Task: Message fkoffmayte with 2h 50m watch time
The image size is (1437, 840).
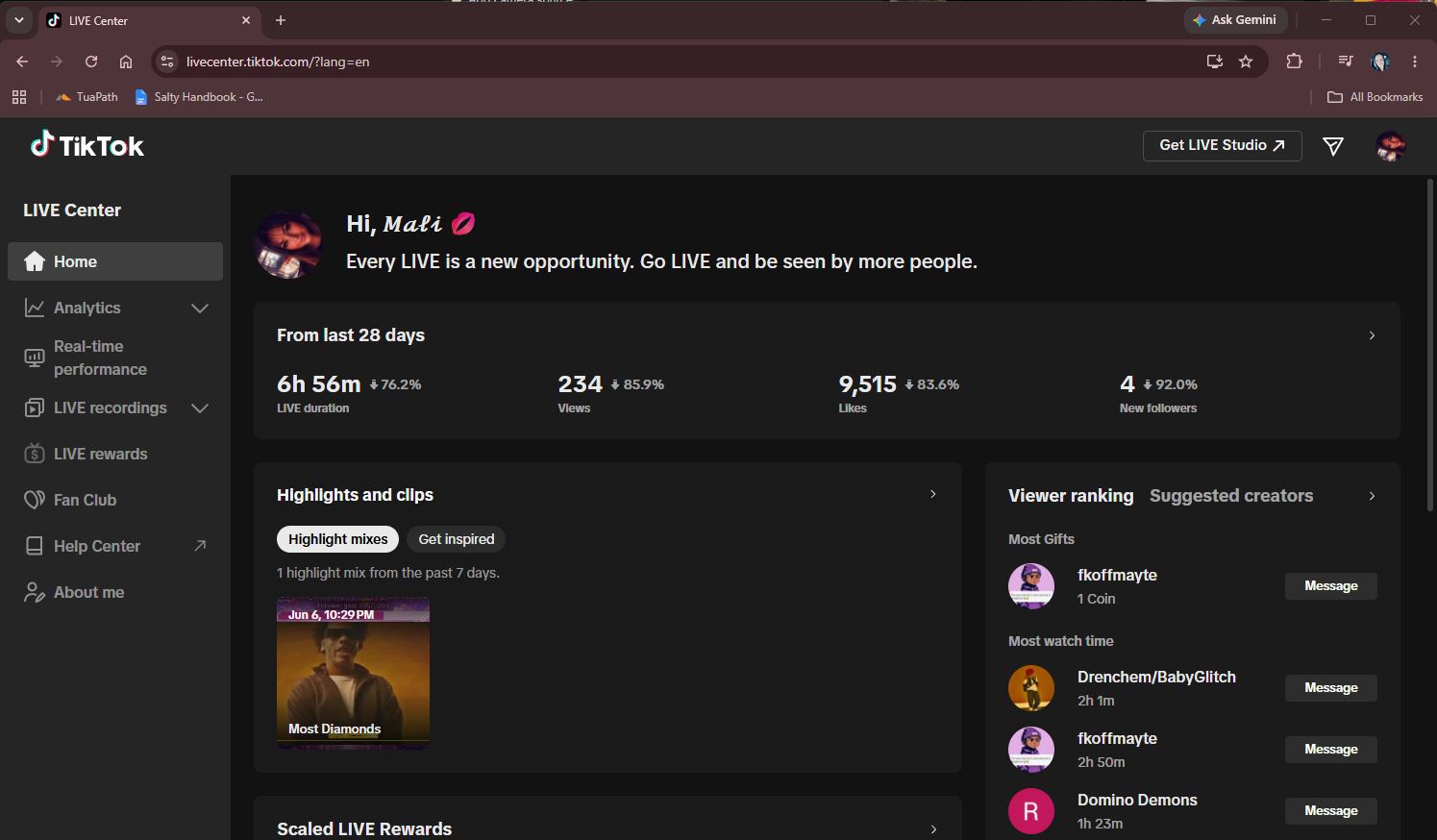Action: pos(1331,750)
